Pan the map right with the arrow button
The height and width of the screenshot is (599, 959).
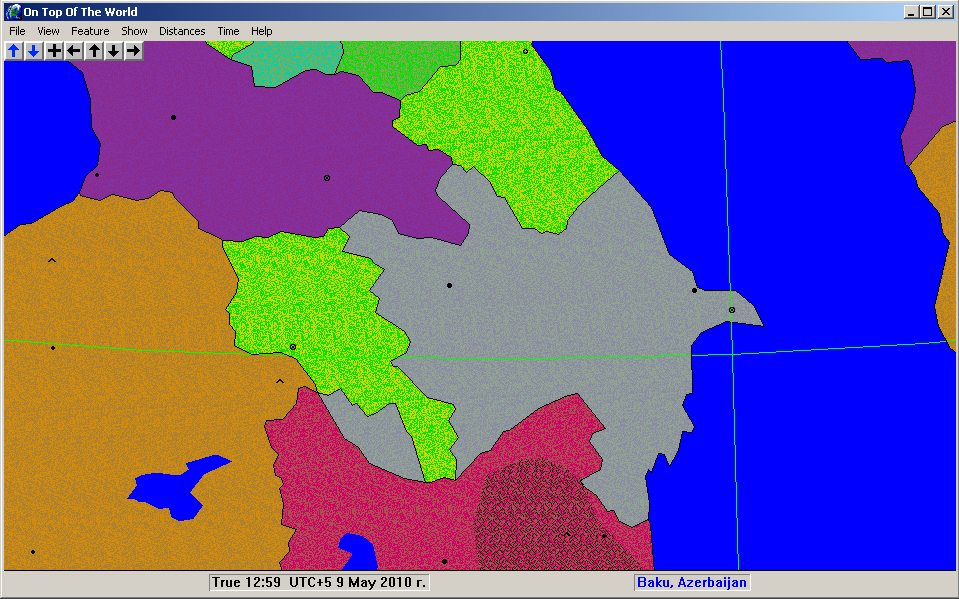coord(133,51)
